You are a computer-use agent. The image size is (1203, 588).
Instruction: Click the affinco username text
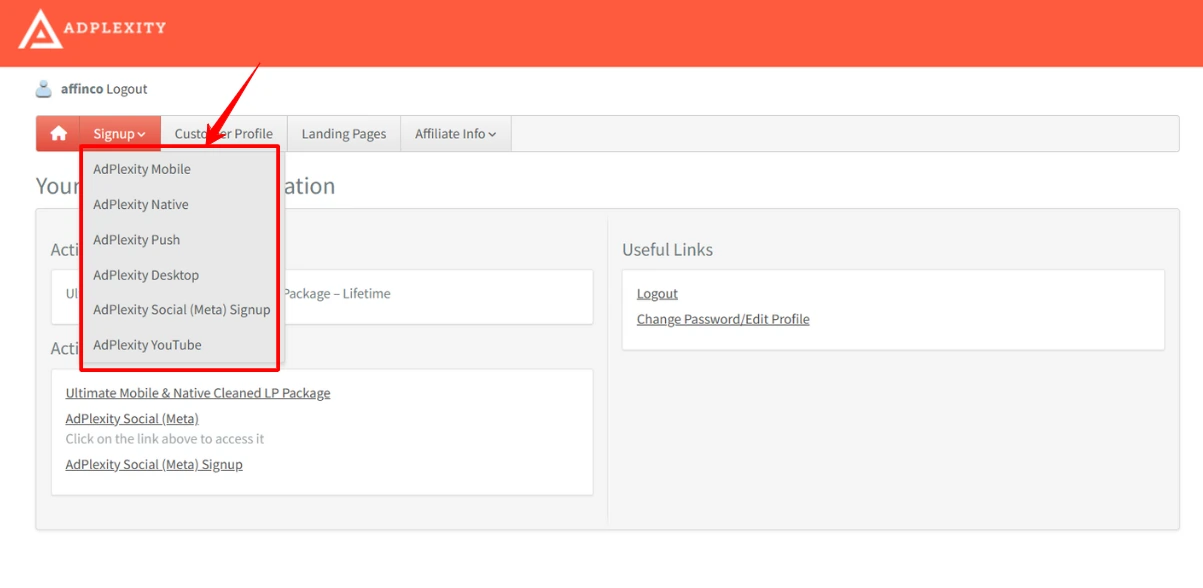[82, 89]
